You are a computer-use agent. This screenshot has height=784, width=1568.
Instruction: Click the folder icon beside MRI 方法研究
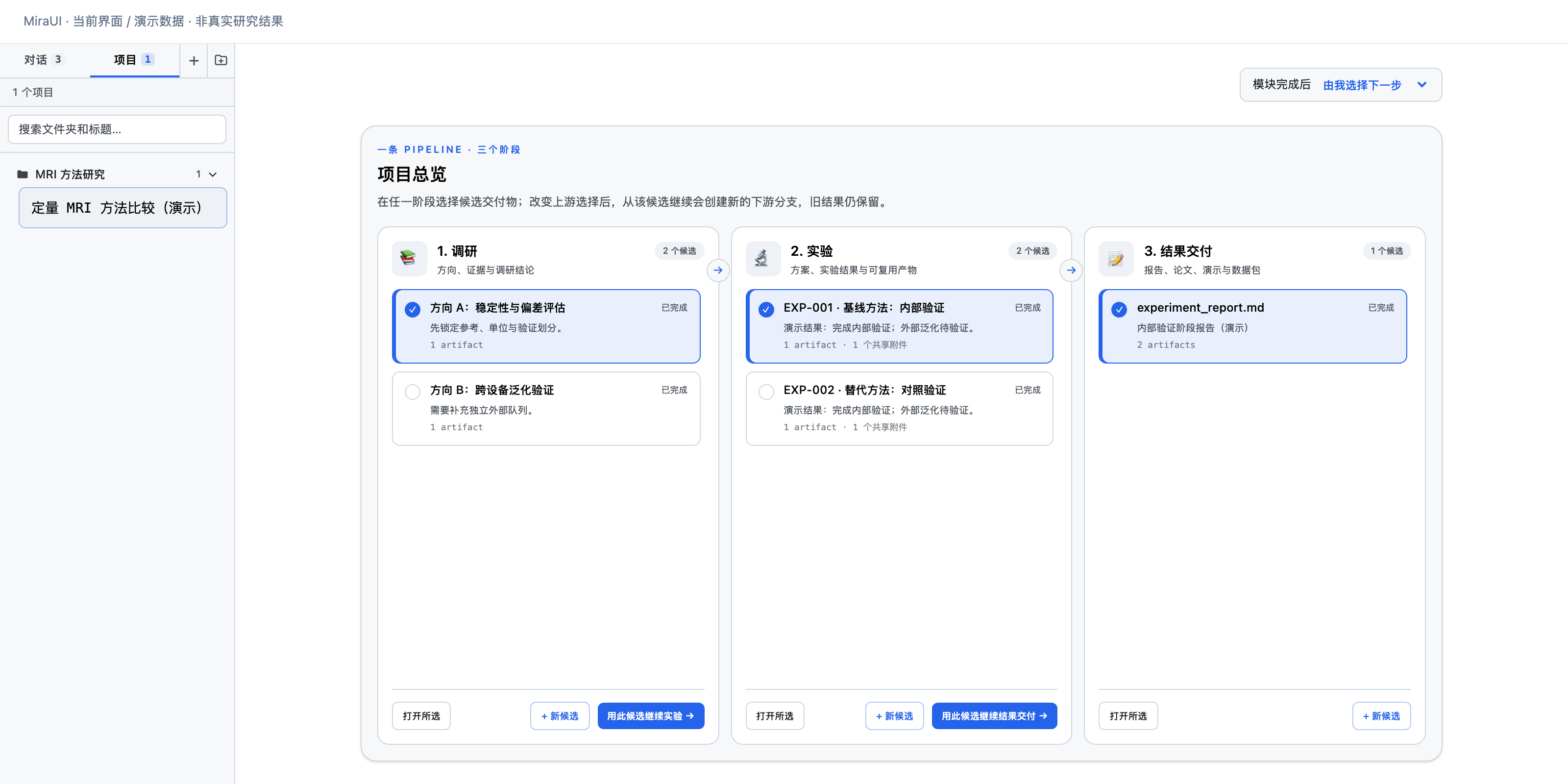coord(23,174)
